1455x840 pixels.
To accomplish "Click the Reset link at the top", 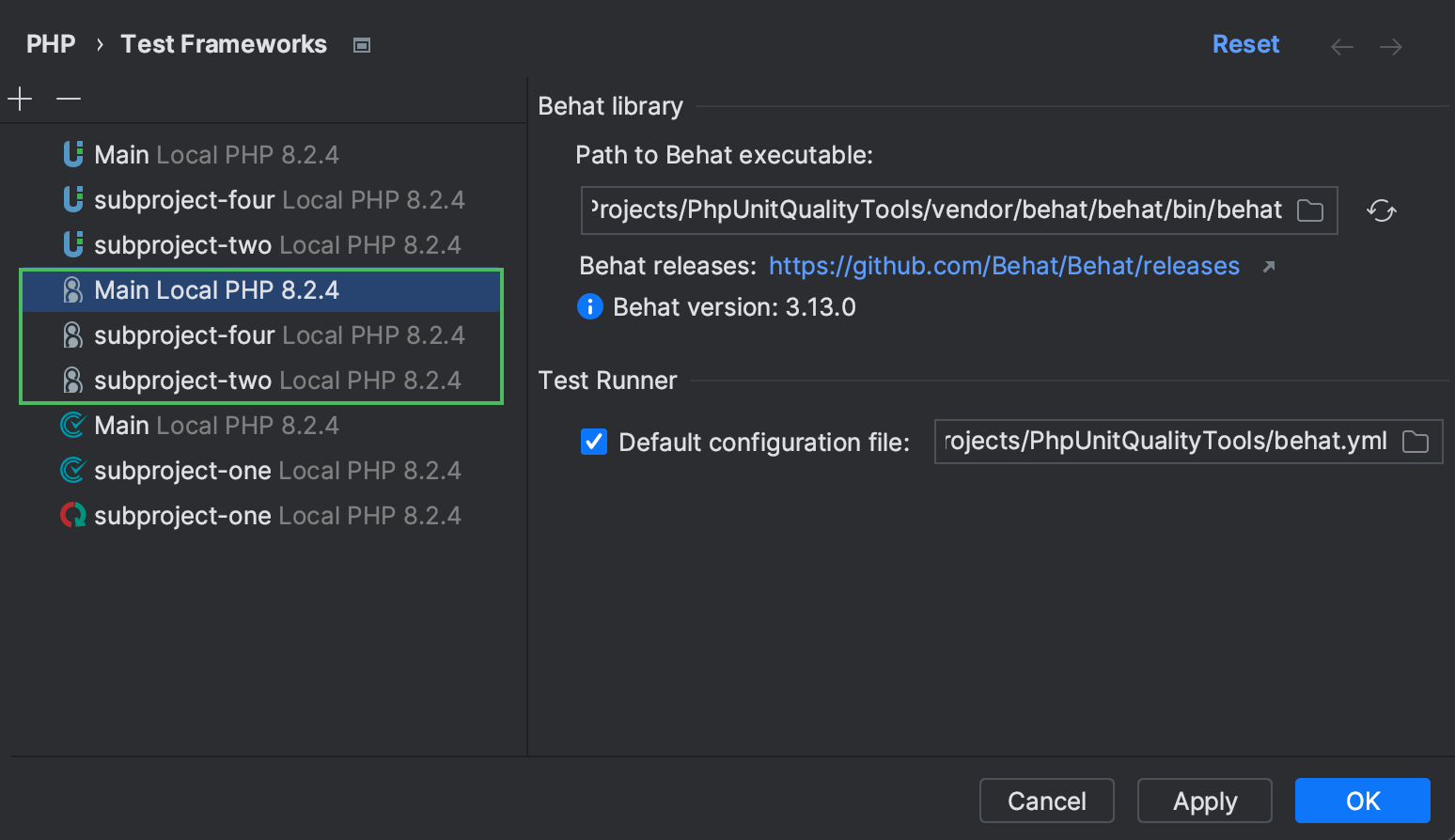I will pos(1245,43).
